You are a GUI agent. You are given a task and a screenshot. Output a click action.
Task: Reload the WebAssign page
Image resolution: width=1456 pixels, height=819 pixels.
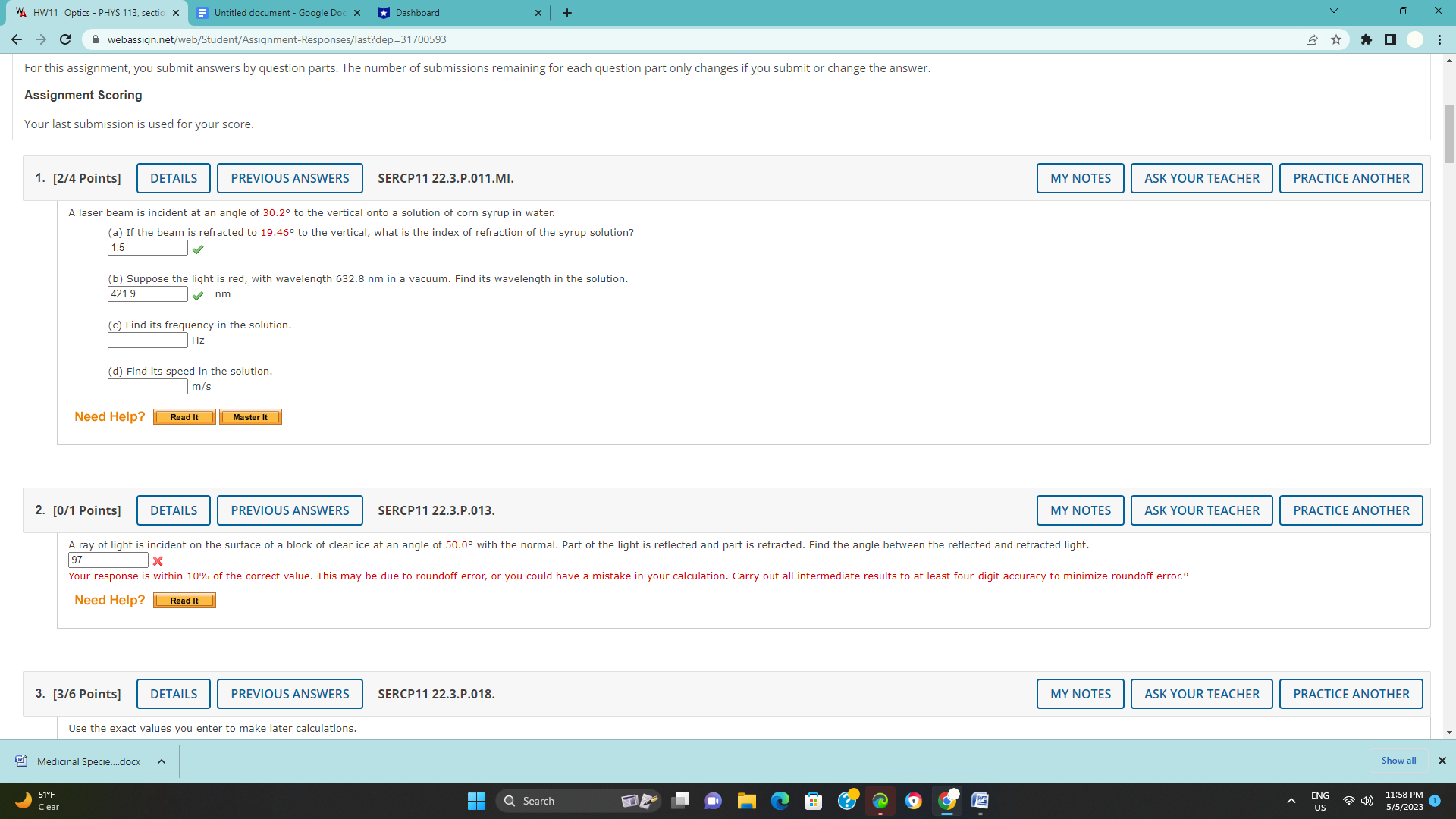tap(65, 39)
